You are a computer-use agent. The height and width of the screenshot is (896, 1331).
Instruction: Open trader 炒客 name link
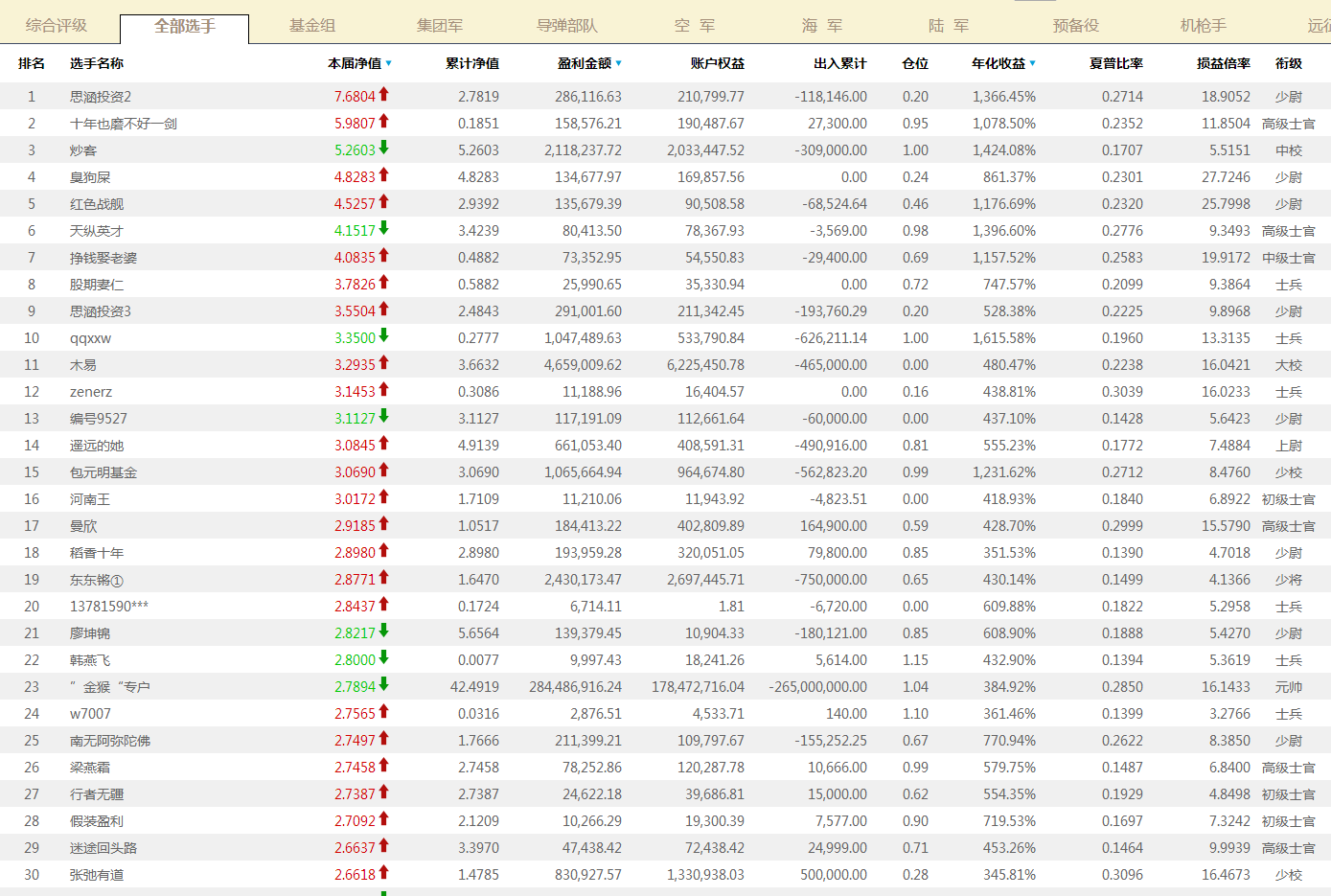click(x=83, y=150)
